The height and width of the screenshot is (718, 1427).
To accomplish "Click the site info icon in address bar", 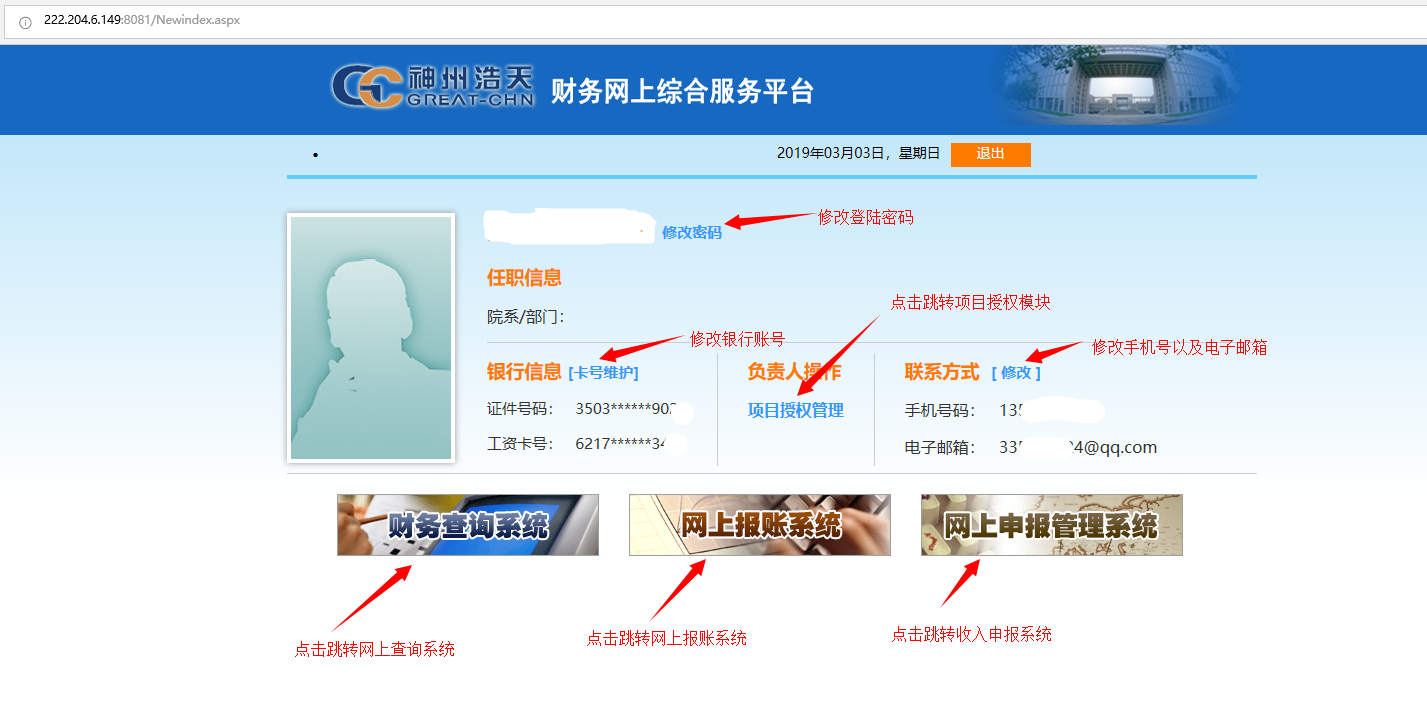I will point(25,21).
